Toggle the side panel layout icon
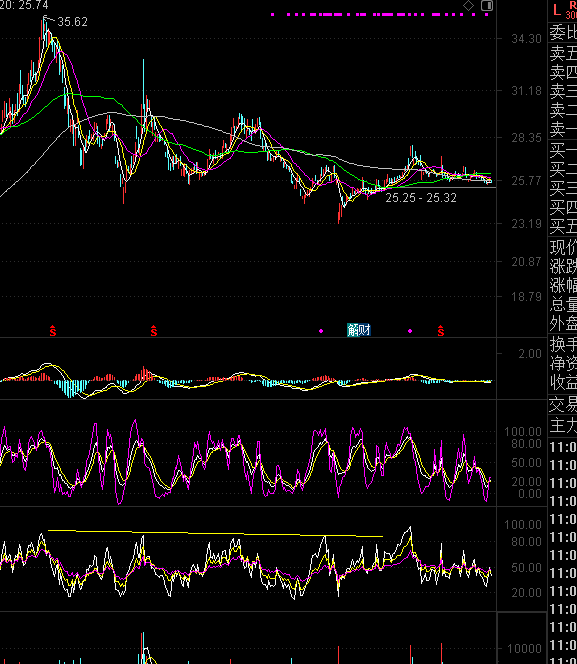The width and height of the screenshot is (577, 664). tap(487, 6)
